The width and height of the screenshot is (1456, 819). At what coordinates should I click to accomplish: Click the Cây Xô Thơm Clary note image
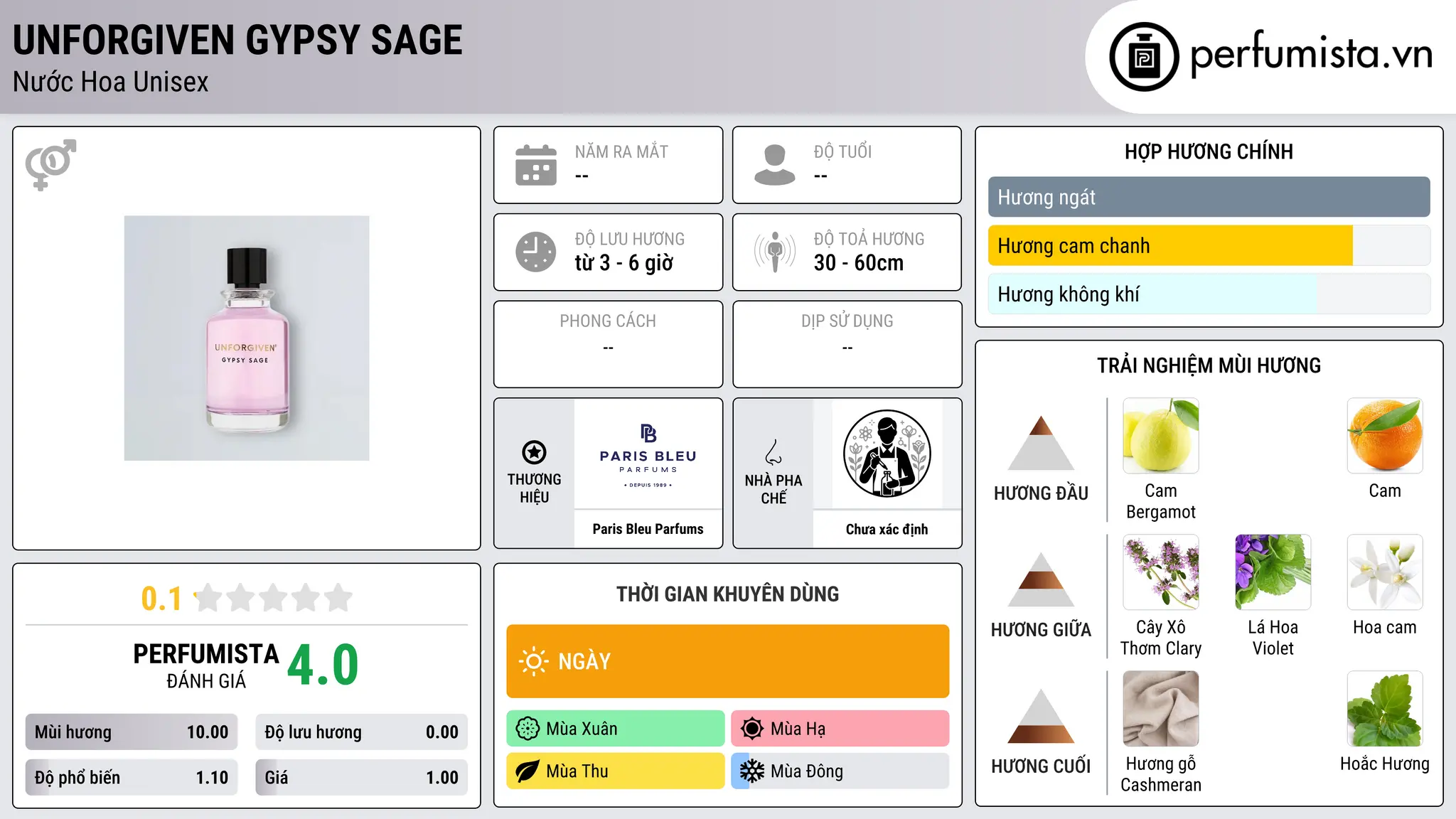point(1161,572)
